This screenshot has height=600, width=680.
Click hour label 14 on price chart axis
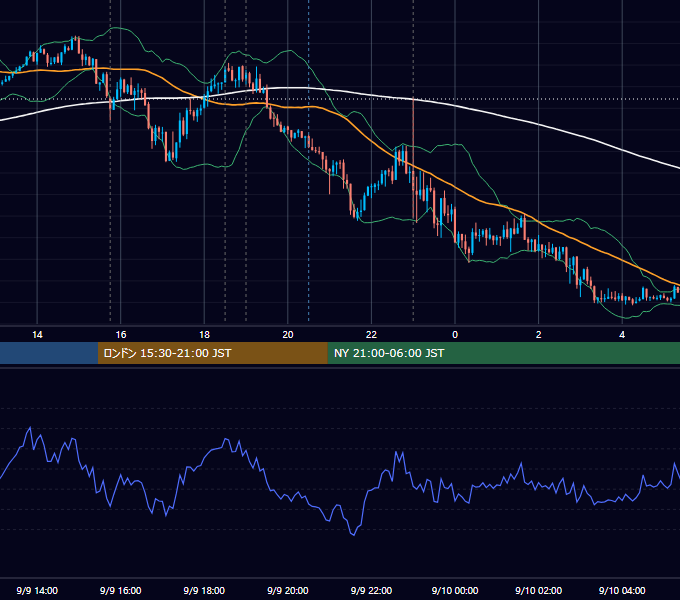[x=37, y=335]
